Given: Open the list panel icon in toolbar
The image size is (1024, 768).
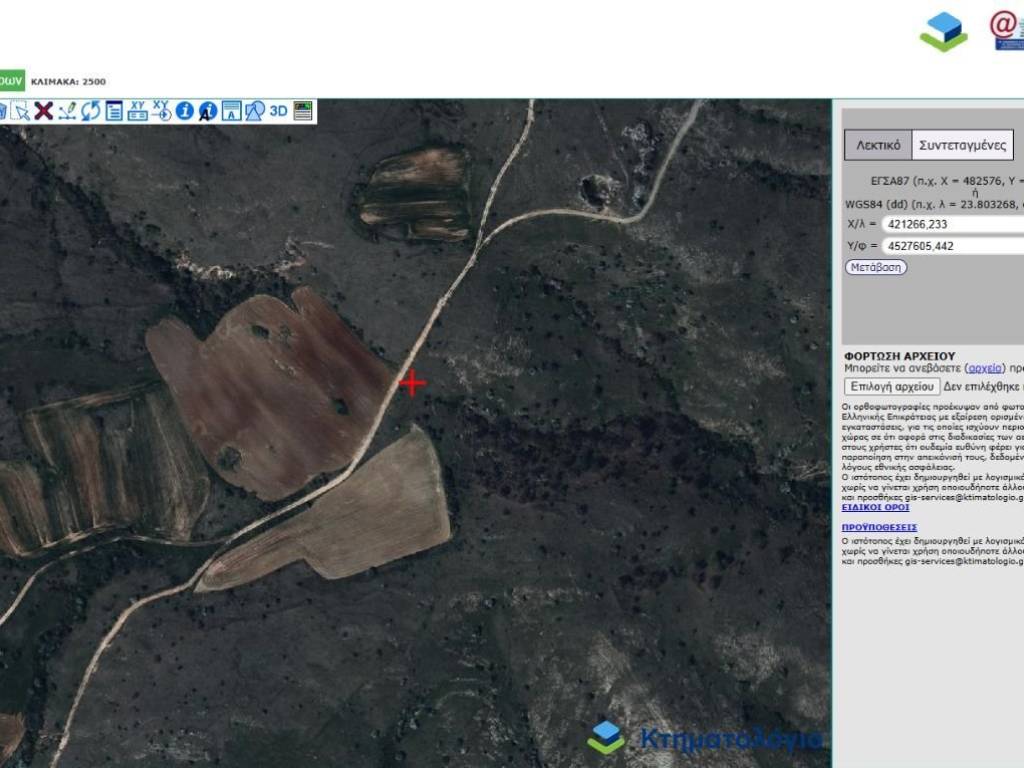Looking at the screenshot, I should pos(114,111).
